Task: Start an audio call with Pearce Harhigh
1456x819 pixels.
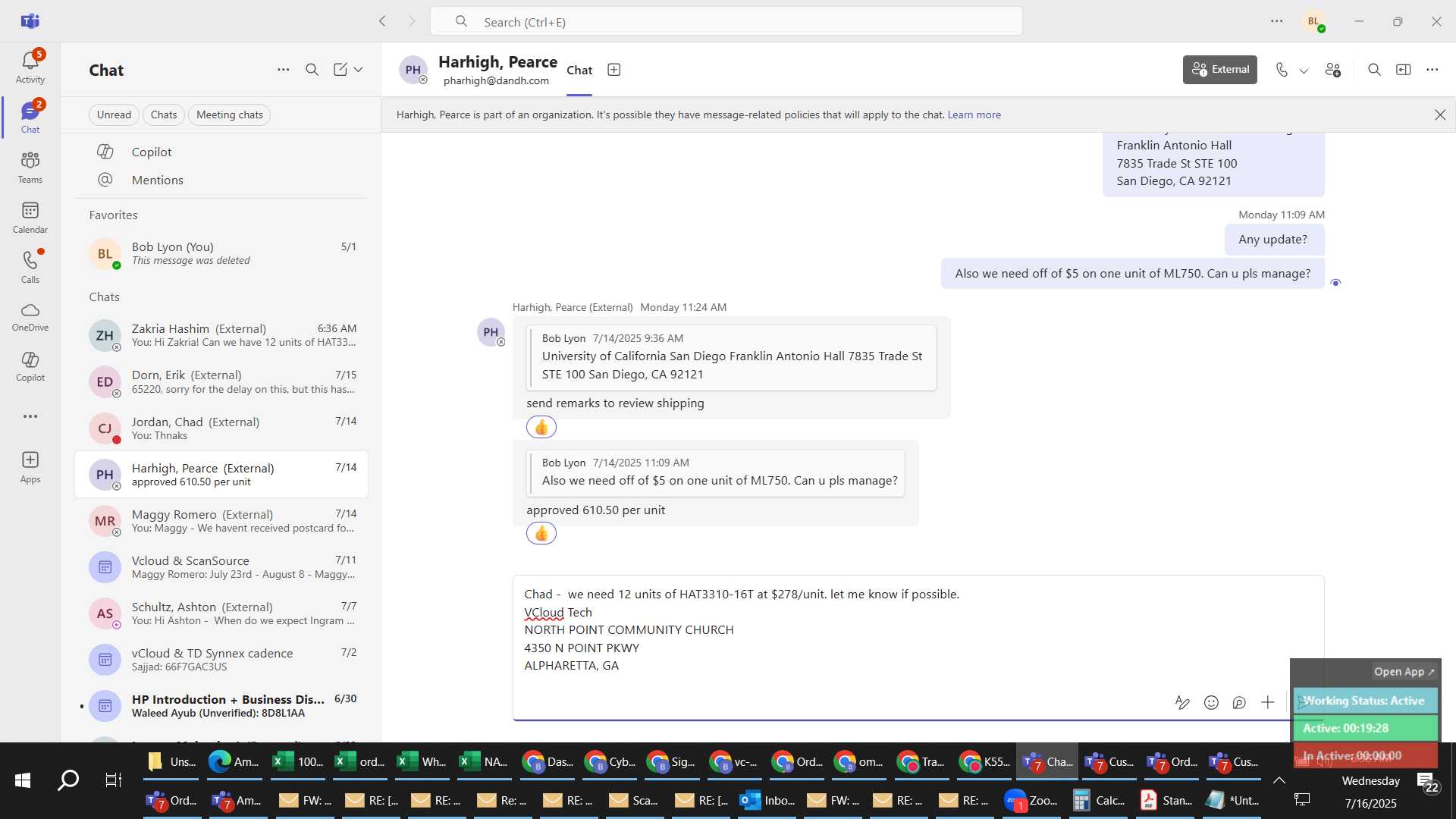Action: pos(1282,70)
